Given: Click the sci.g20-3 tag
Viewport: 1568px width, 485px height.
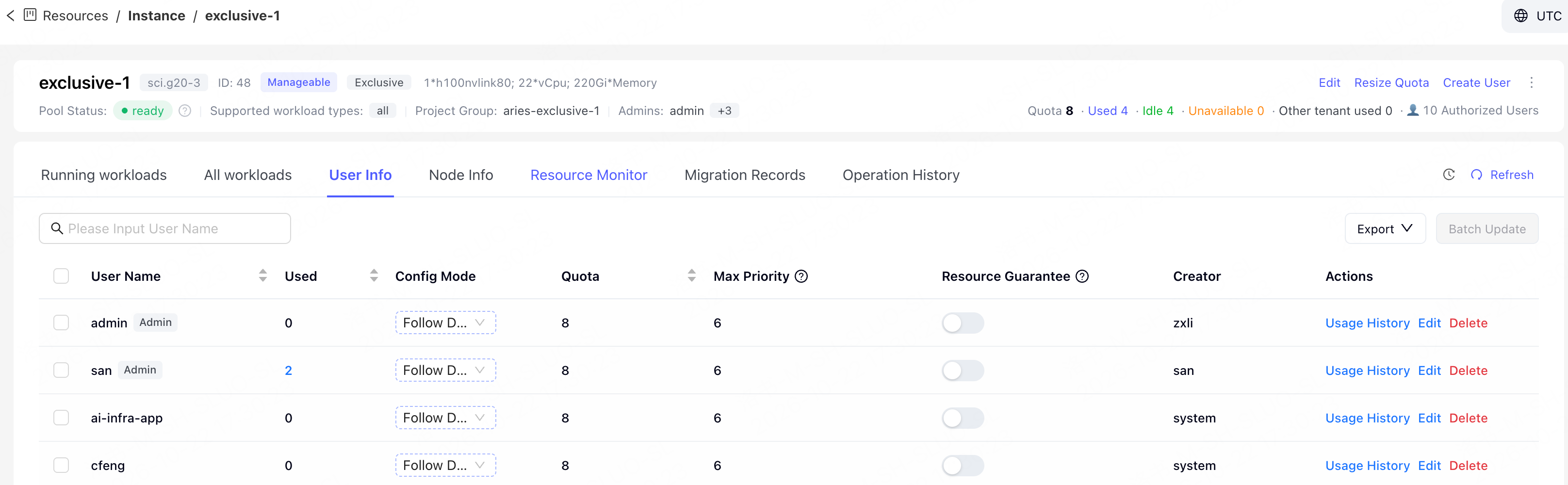Looking at the screenshot, I should 174,82.
